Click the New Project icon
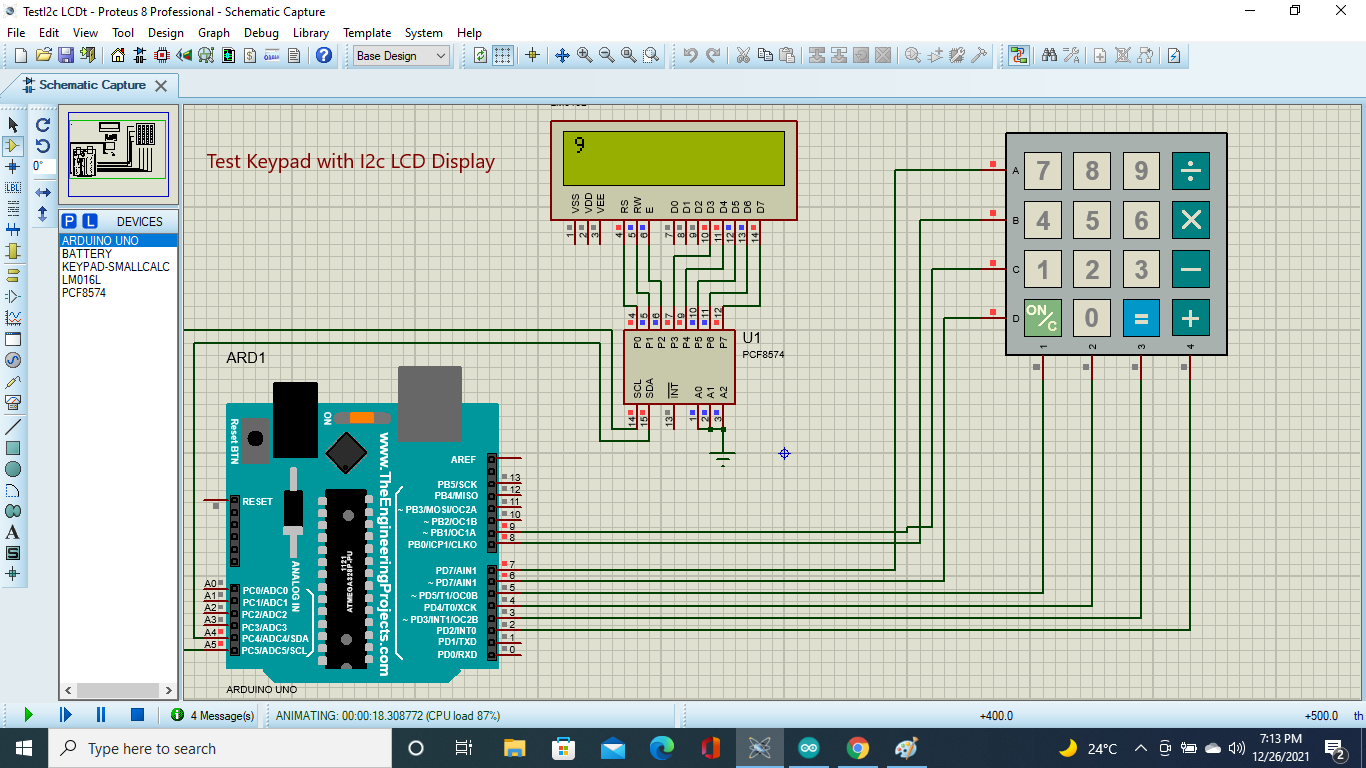The width and height of the screenshot is (1366, 768). click(20, 56)
